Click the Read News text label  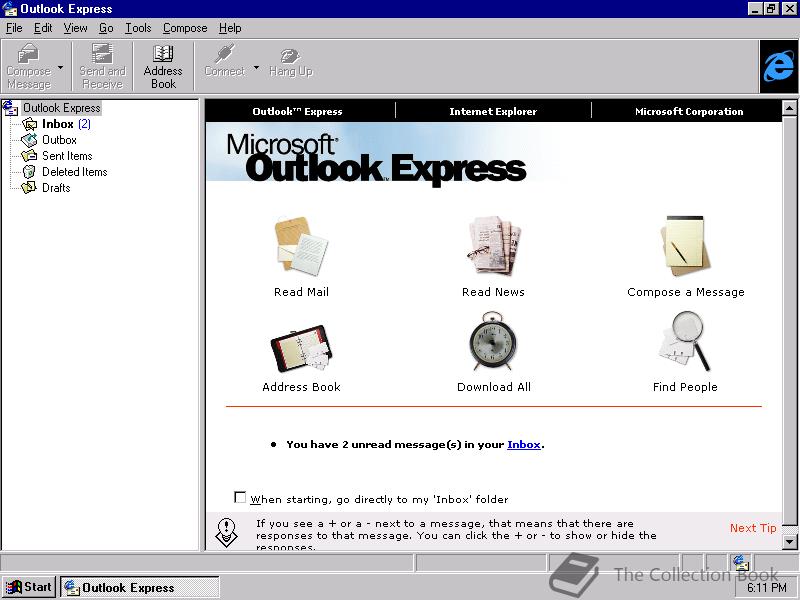tap(493, 292)
